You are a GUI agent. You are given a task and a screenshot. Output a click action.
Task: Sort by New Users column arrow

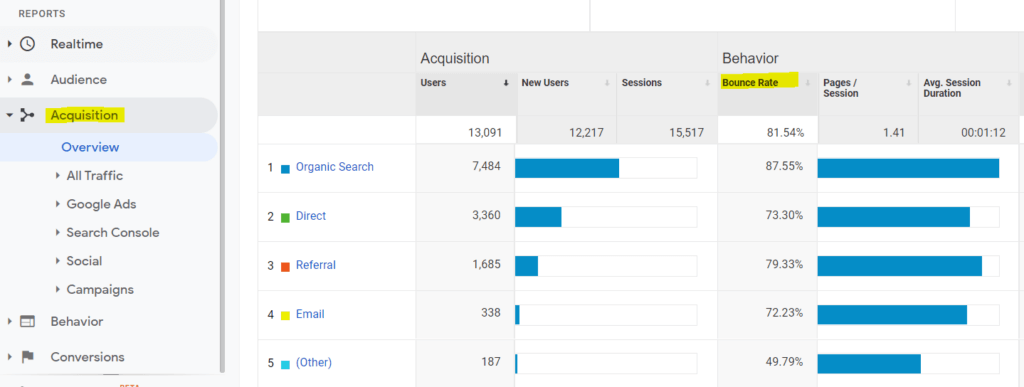point(607,83)
